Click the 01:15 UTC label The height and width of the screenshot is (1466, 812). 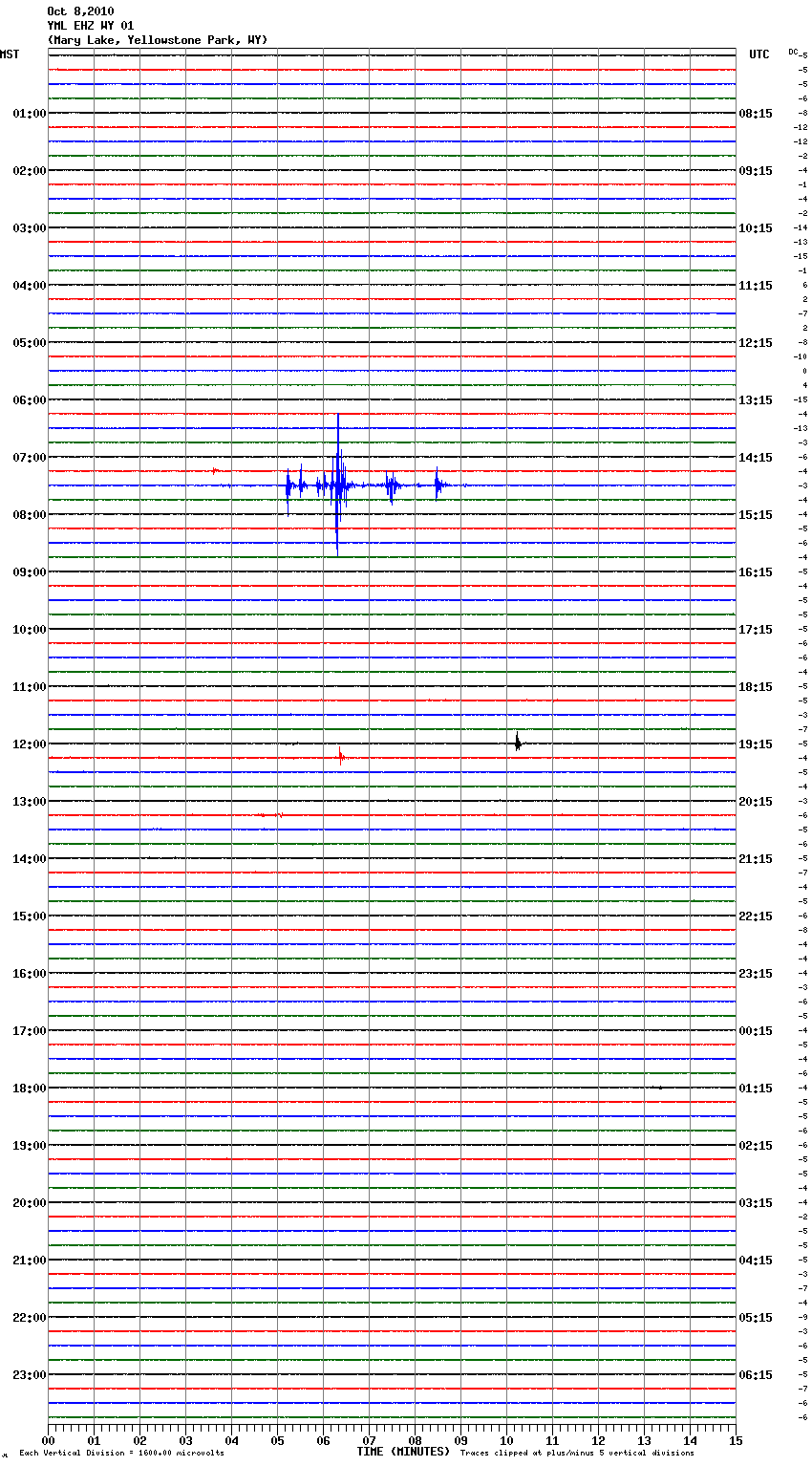click(x=756, y=1089)
